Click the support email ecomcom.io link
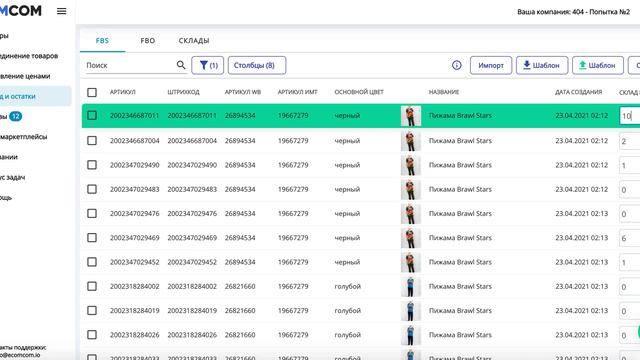Image resolution: width=640 pixels, height=360 pixels. (20, 355)
